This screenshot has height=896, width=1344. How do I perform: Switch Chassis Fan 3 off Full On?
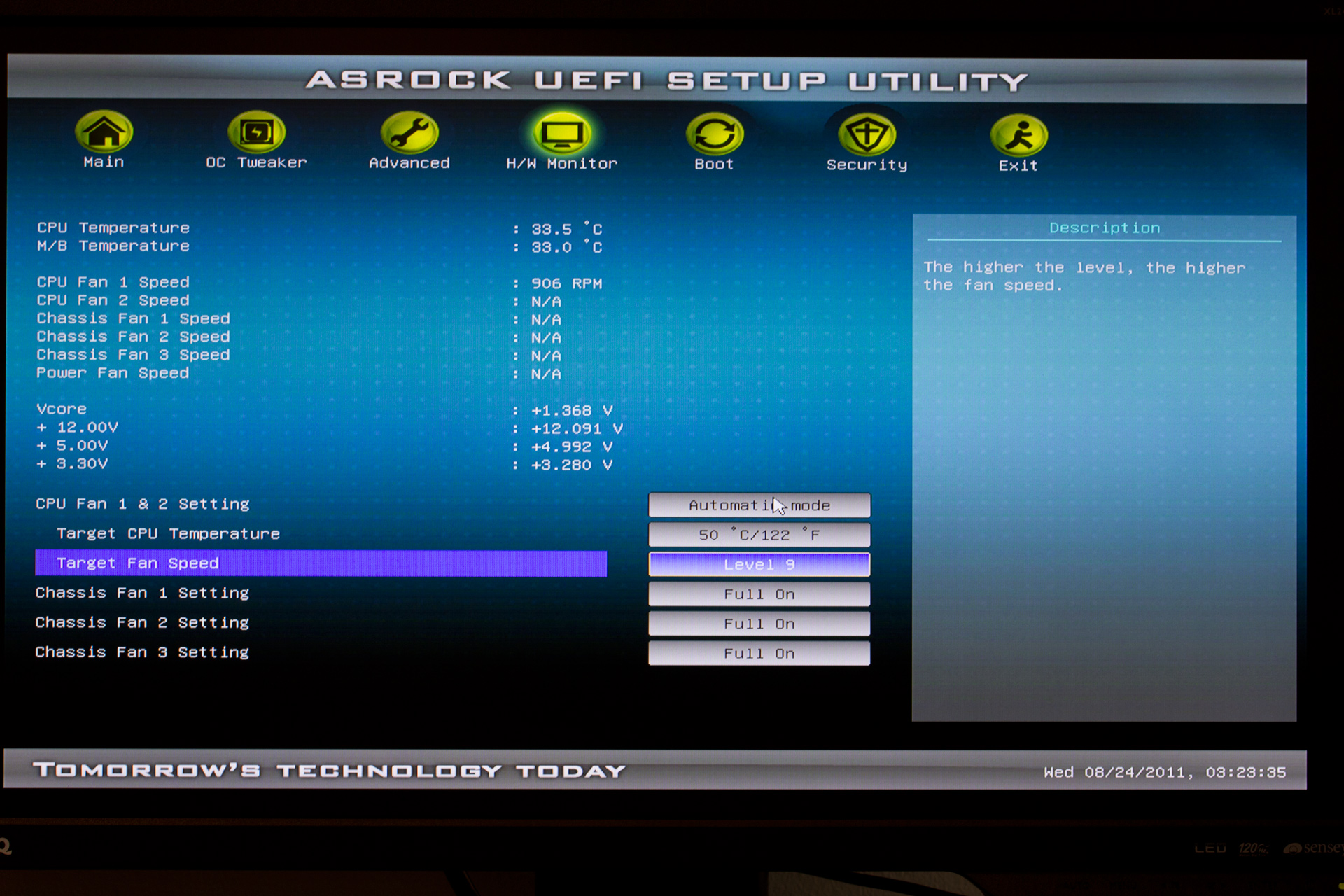coord(759,652)
